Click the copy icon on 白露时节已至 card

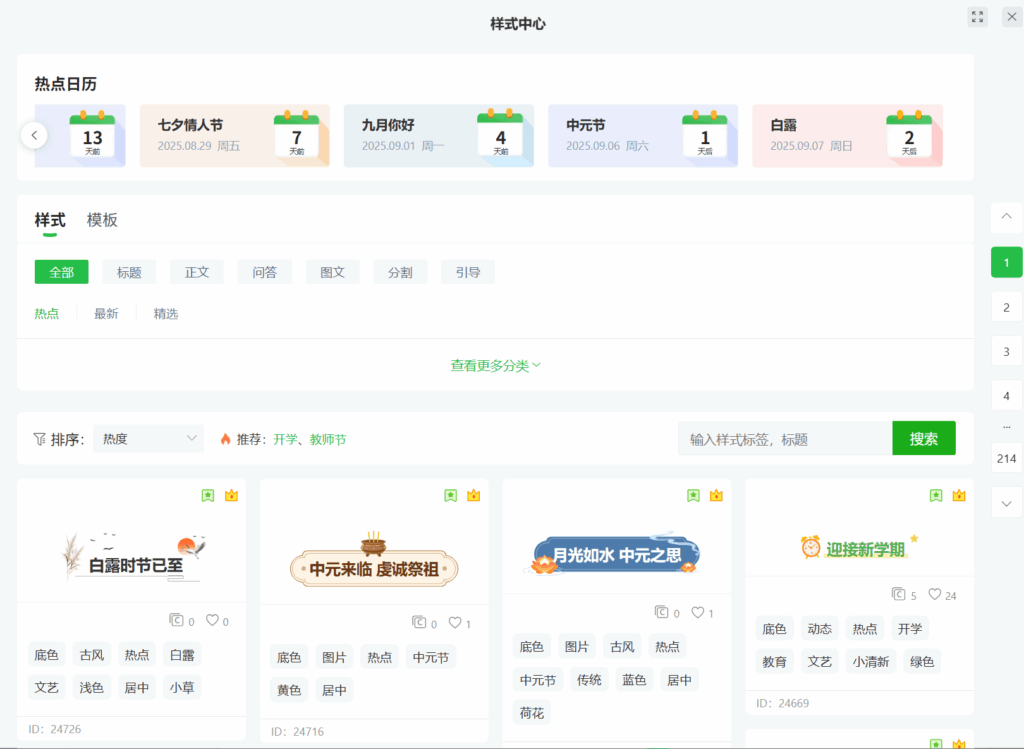coord(176,620)
